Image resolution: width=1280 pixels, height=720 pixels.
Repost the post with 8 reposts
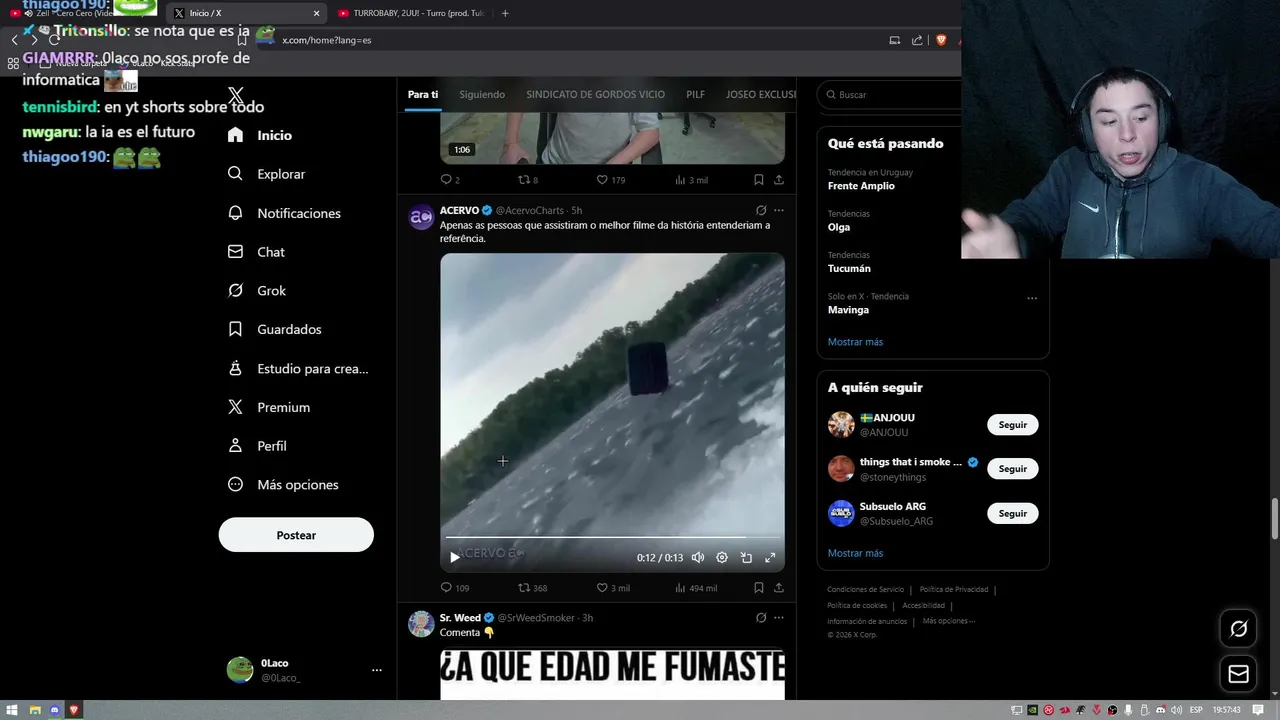click(527, 180)
